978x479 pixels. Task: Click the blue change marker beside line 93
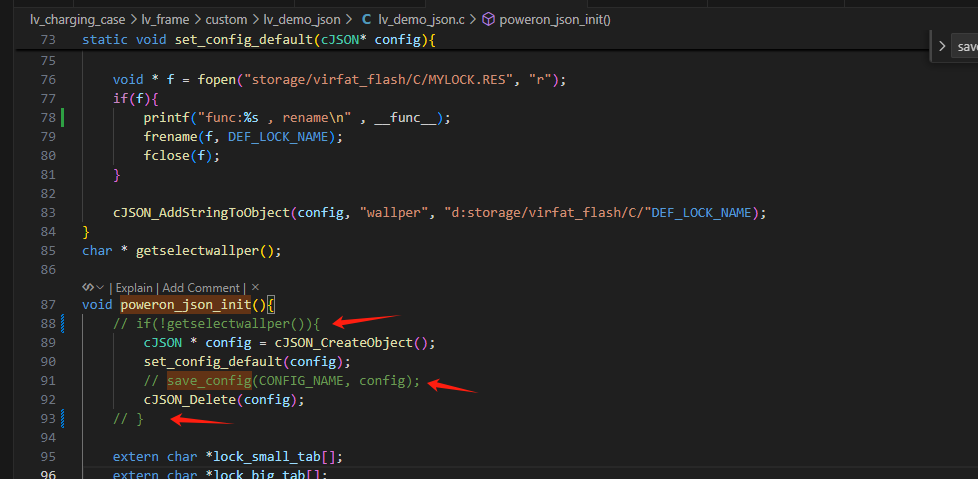[x=62, y=419]
